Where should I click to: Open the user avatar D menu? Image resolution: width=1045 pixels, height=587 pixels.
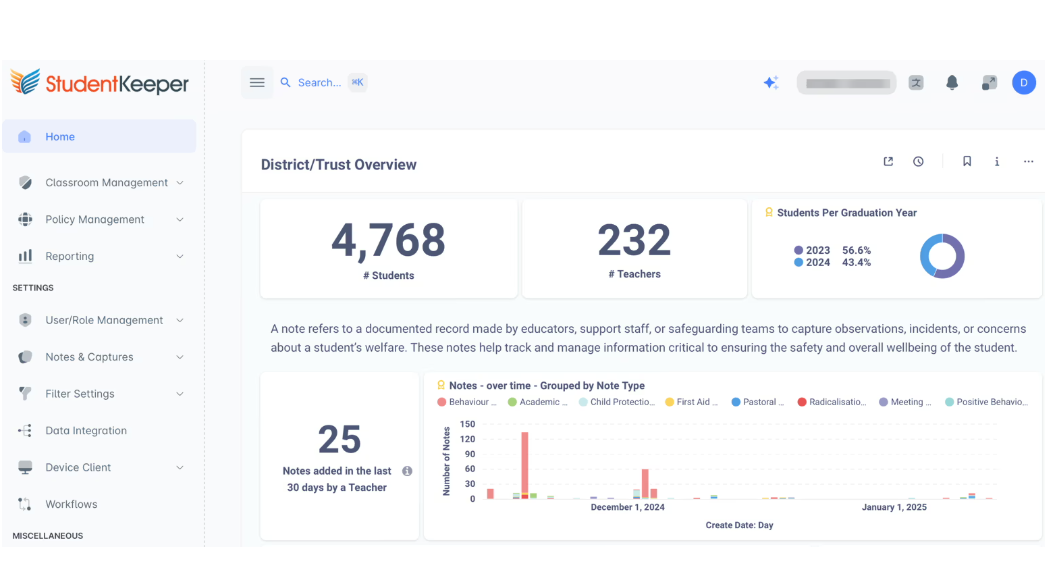click(1024, 83)
